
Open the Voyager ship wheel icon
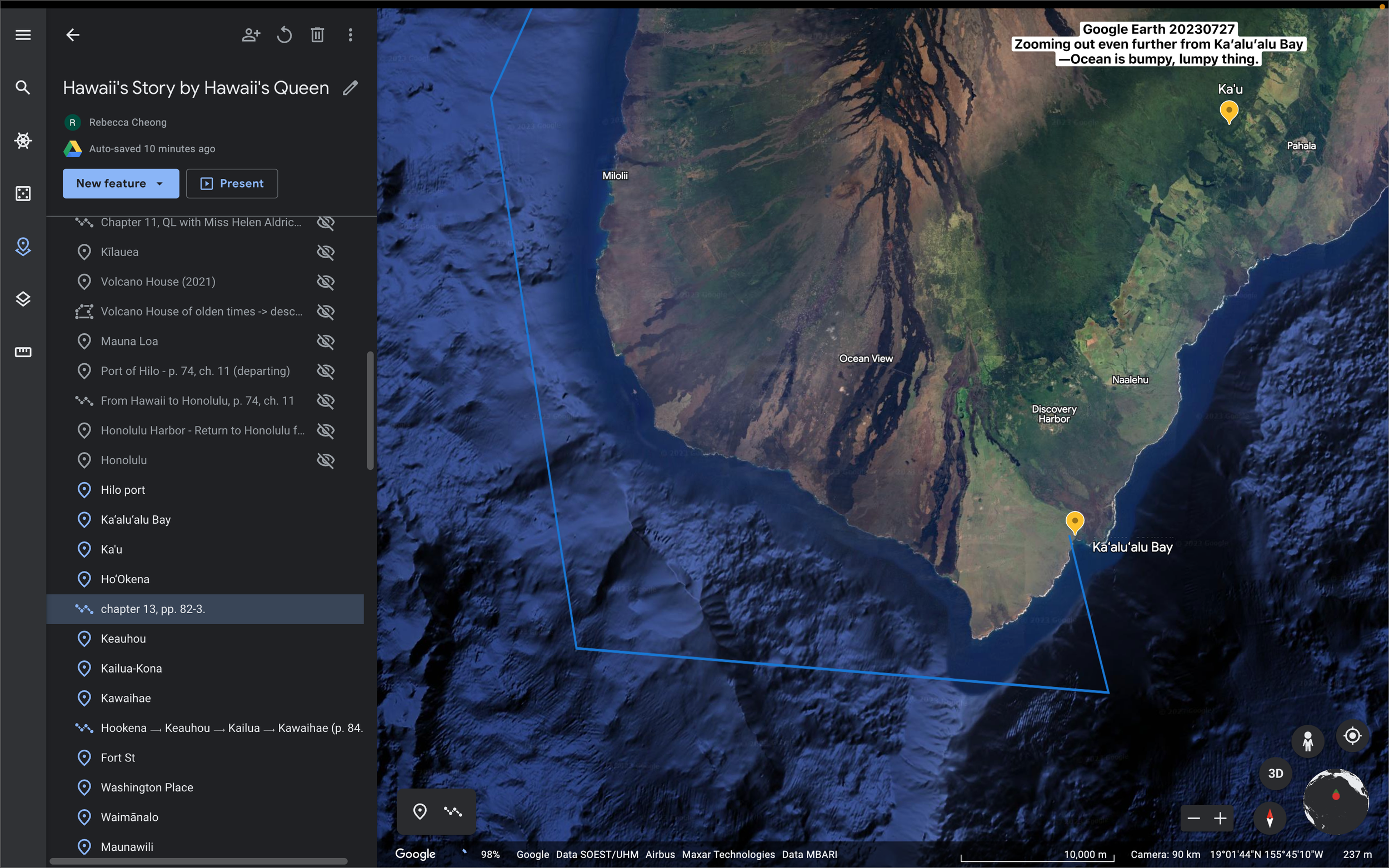[23, 141]
